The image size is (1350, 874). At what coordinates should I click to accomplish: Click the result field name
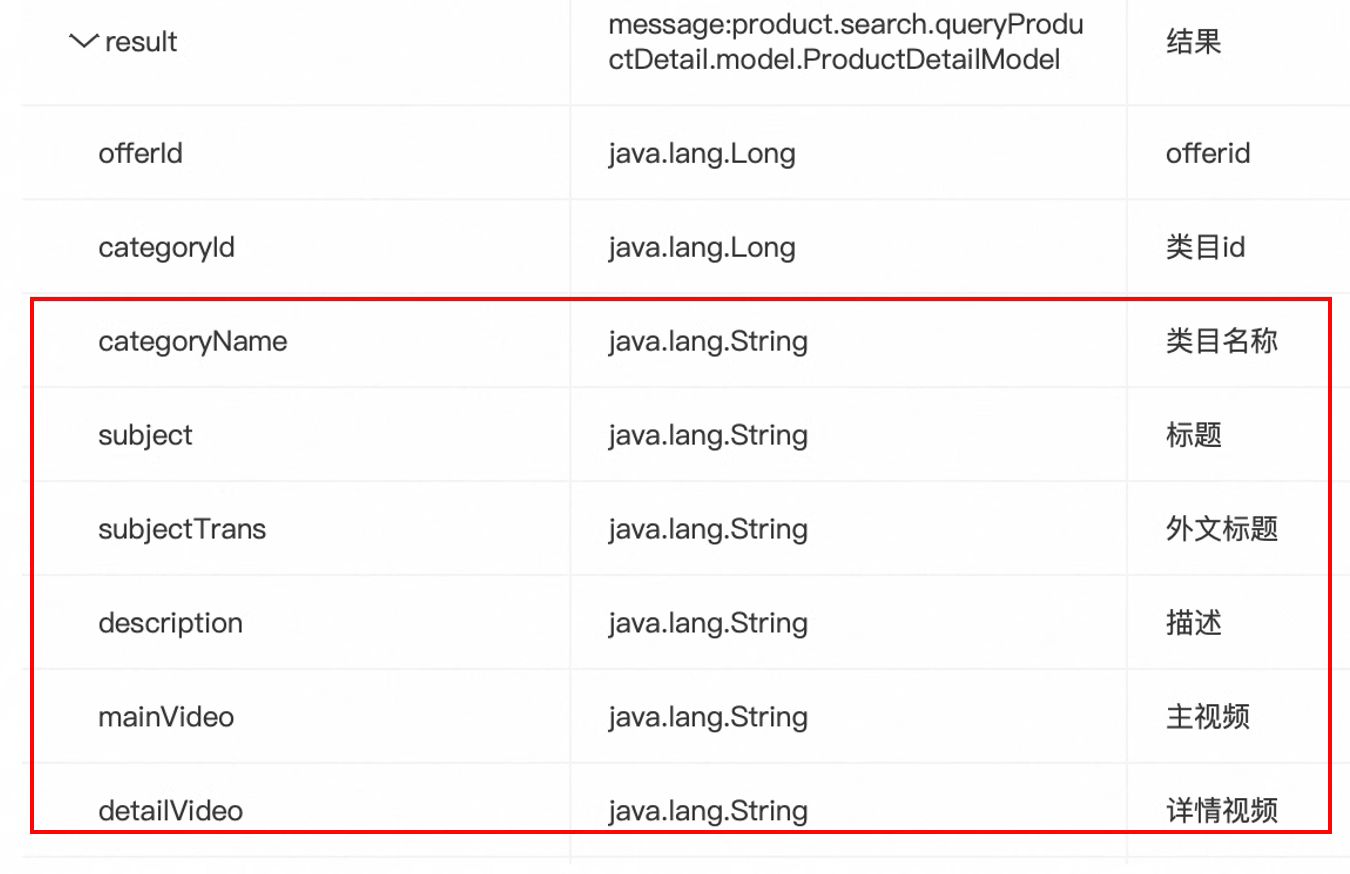coord(141,42)
